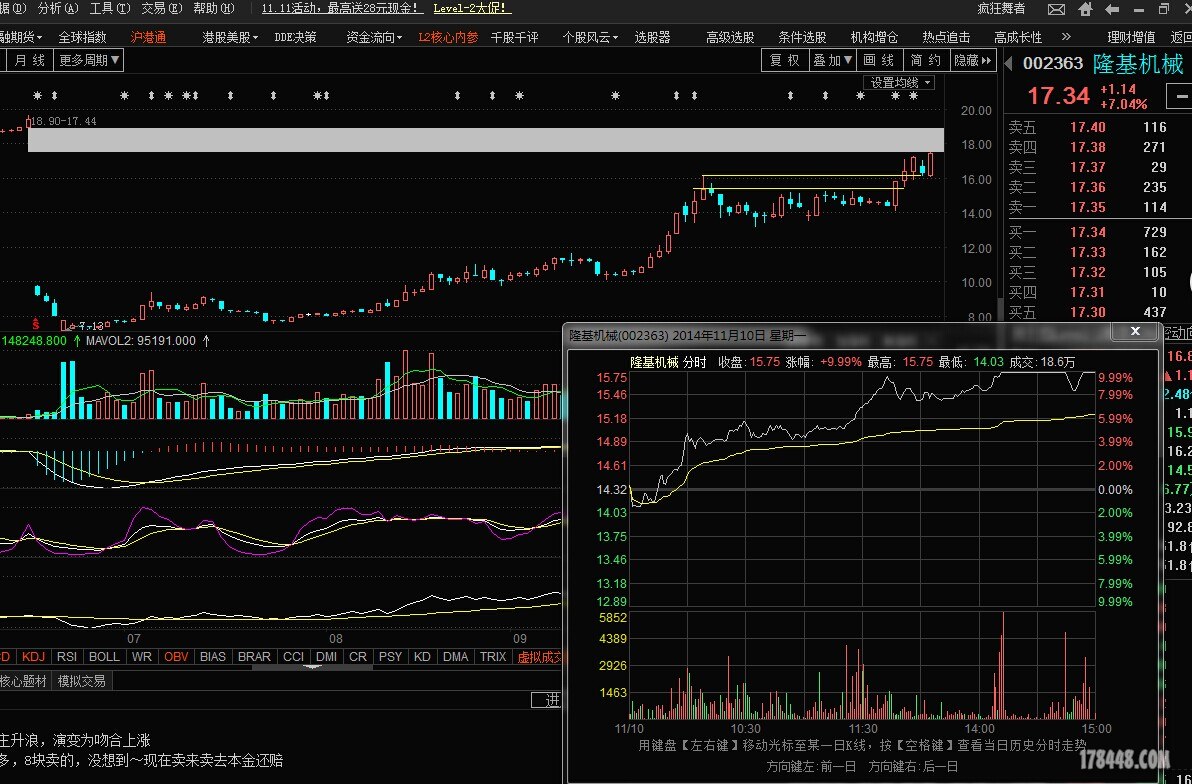Click the 机构增仓 toolbar item

click(874, 37)
